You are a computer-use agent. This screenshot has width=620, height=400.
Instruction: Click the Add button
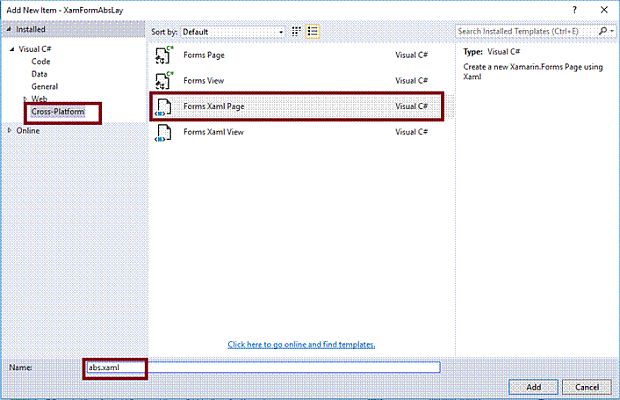tap(533, 387)
